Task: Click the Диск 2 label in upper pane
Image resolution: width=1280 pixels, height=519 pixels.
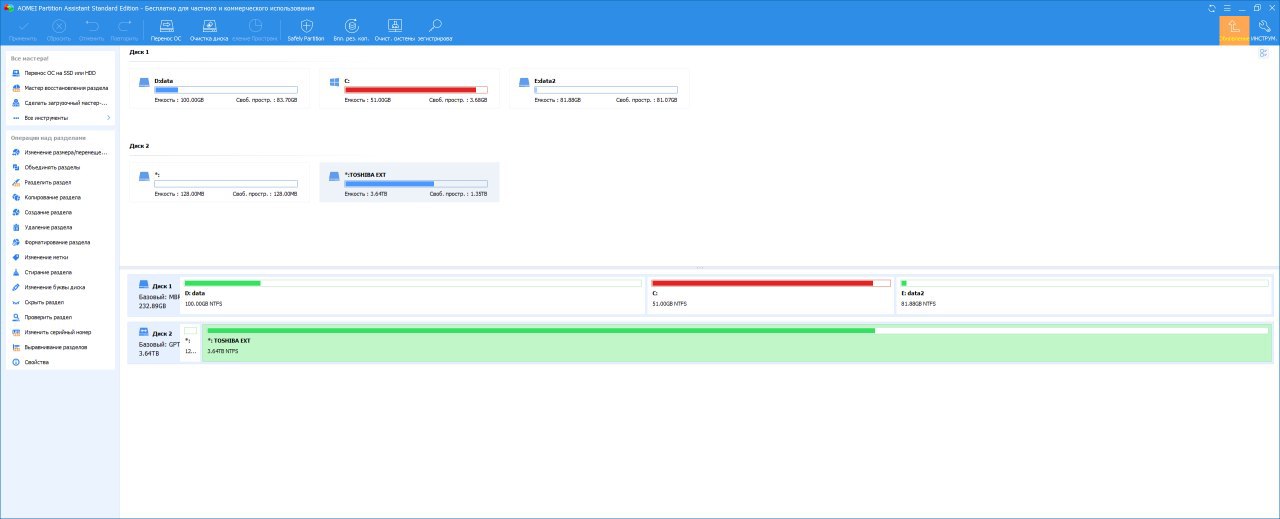Action: click(139, 145)
